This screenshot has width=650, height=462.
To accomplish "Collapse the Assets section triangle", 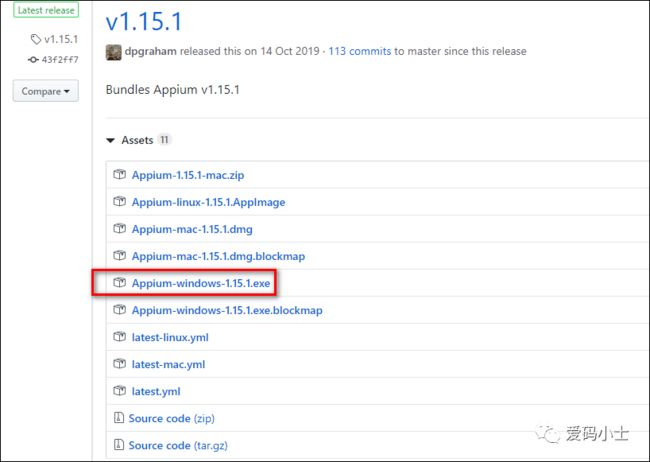I will click(x=110, y=141).
